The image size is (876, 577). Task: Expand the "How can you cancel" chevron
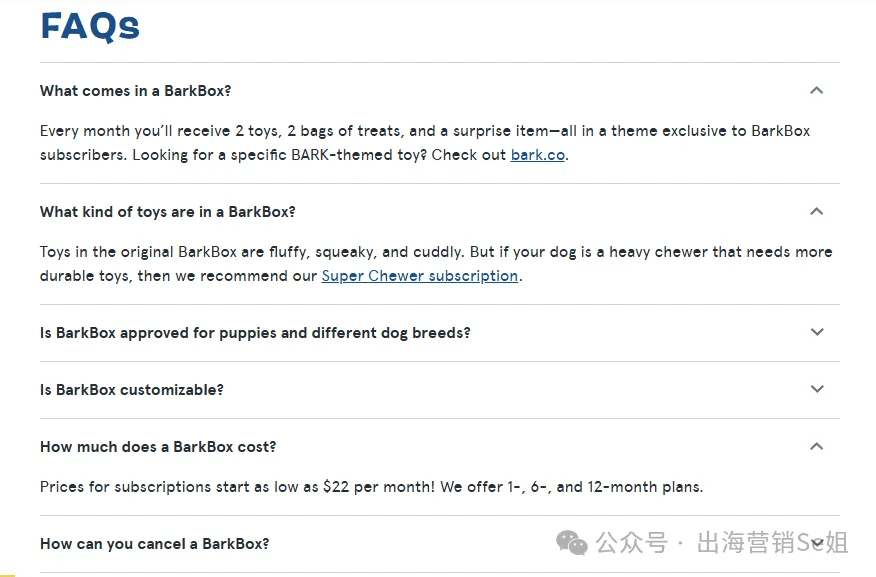click(816, 543)
